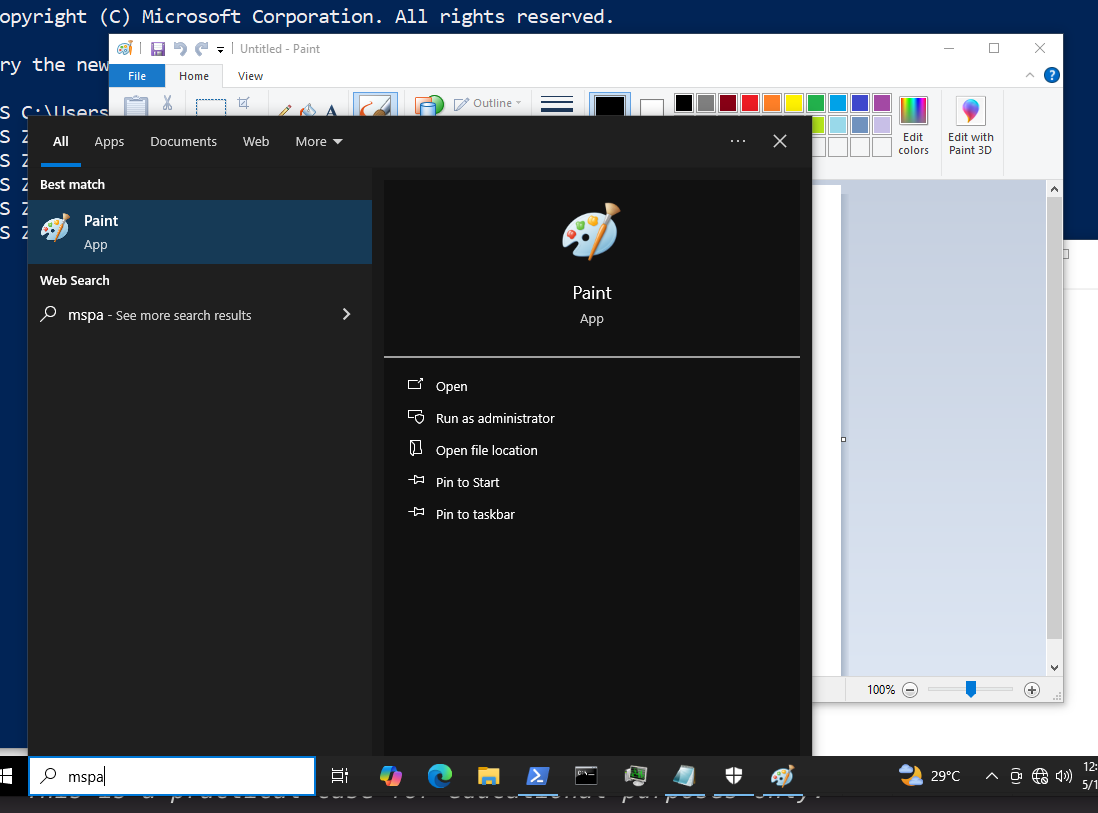The height and width of the screenshot is (813, 1098).
Task: Open the shape Outline dropdown in Paint
Action: click(488, 103)
